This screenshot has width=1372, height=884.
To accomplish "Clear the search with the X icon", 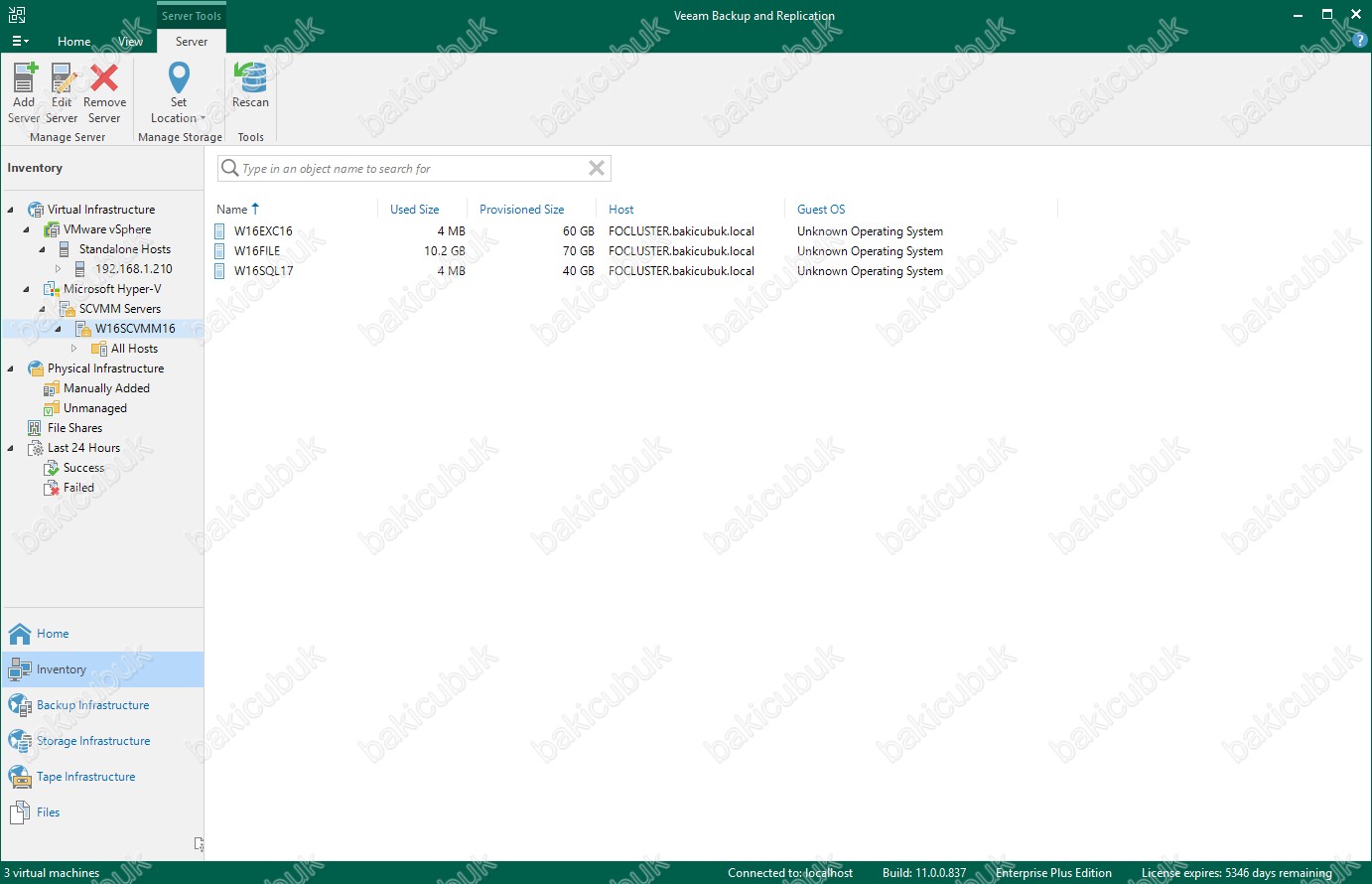I will coord(597,169).
